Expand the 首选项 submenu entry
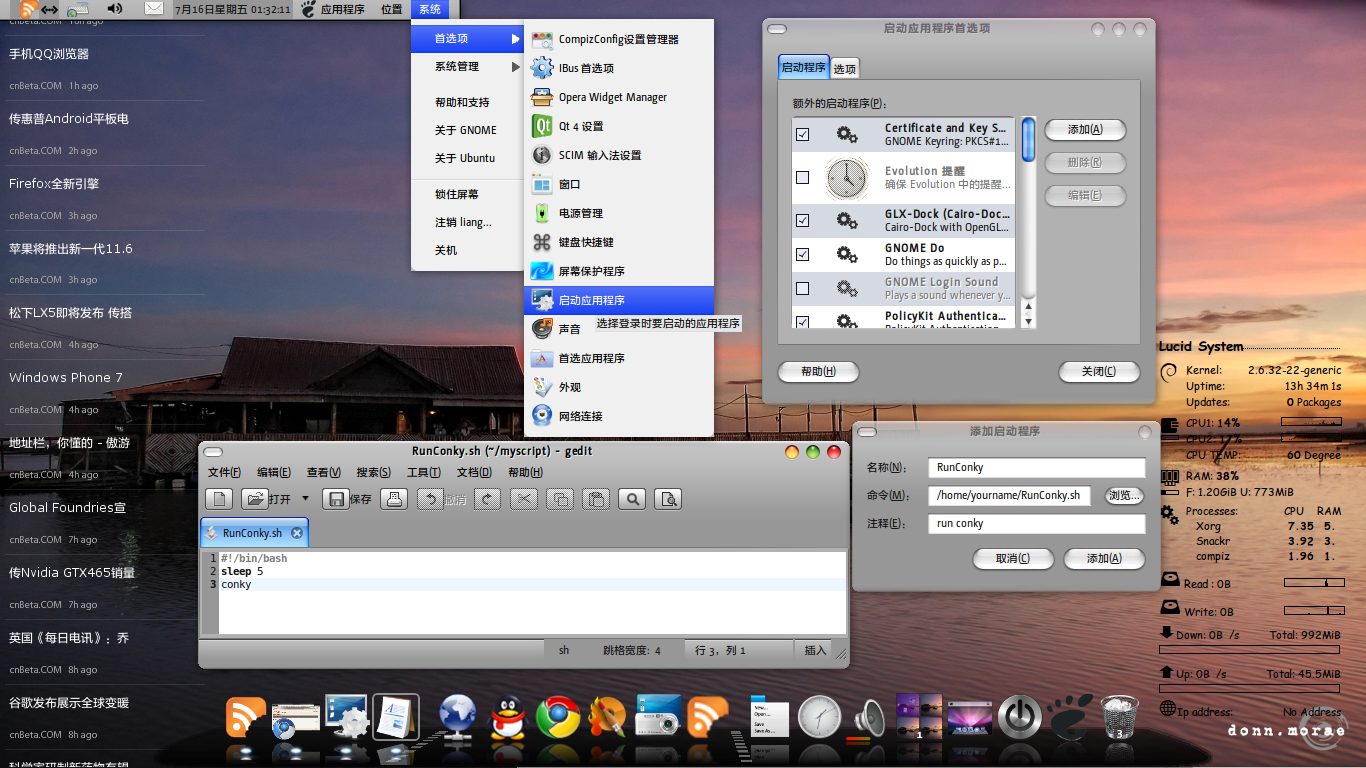The image size is (1366, 768). pos(467,39)
